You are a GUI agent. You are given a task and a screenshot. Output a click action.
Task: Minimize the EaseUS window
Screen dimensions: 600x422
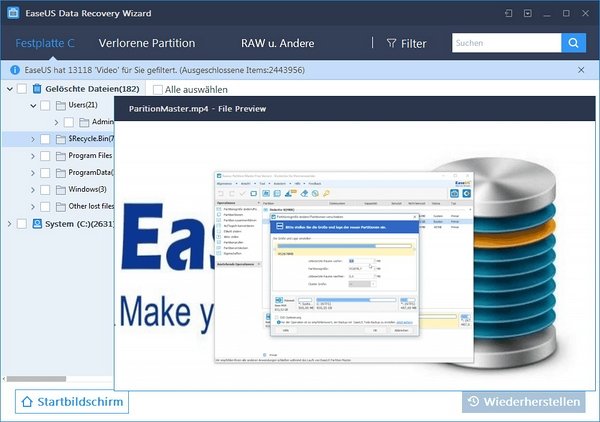tap(547, 14)
